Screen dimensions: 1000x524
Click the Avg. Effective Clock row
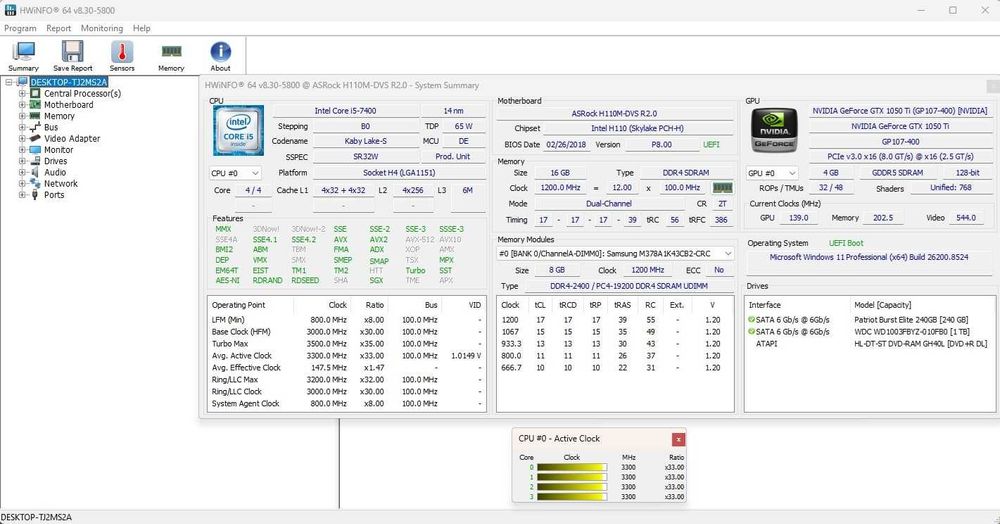[x=346, y=368]
